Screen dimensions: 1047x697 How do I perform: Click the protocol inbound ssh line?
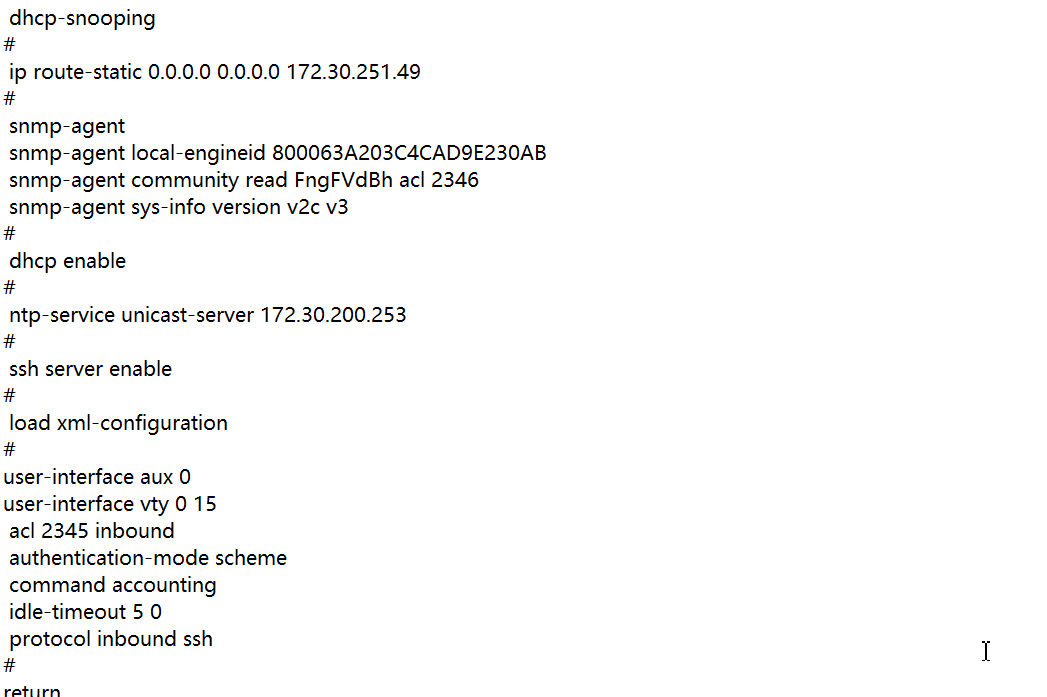click(110, 639)
